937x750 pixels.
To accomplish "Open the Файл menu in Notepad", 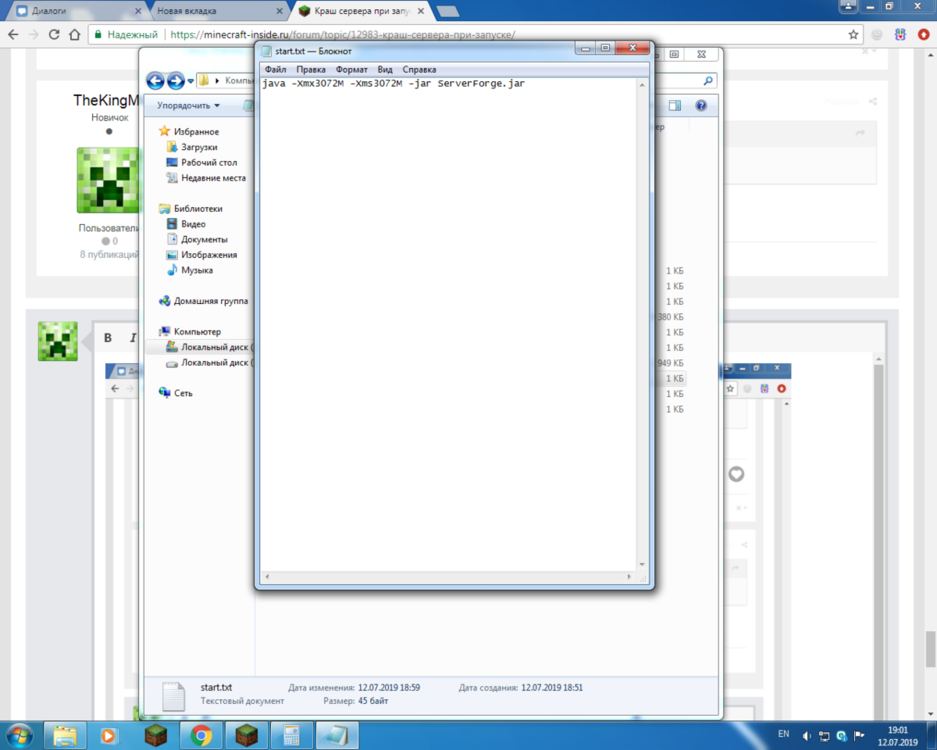I will (x=275, y=69).
